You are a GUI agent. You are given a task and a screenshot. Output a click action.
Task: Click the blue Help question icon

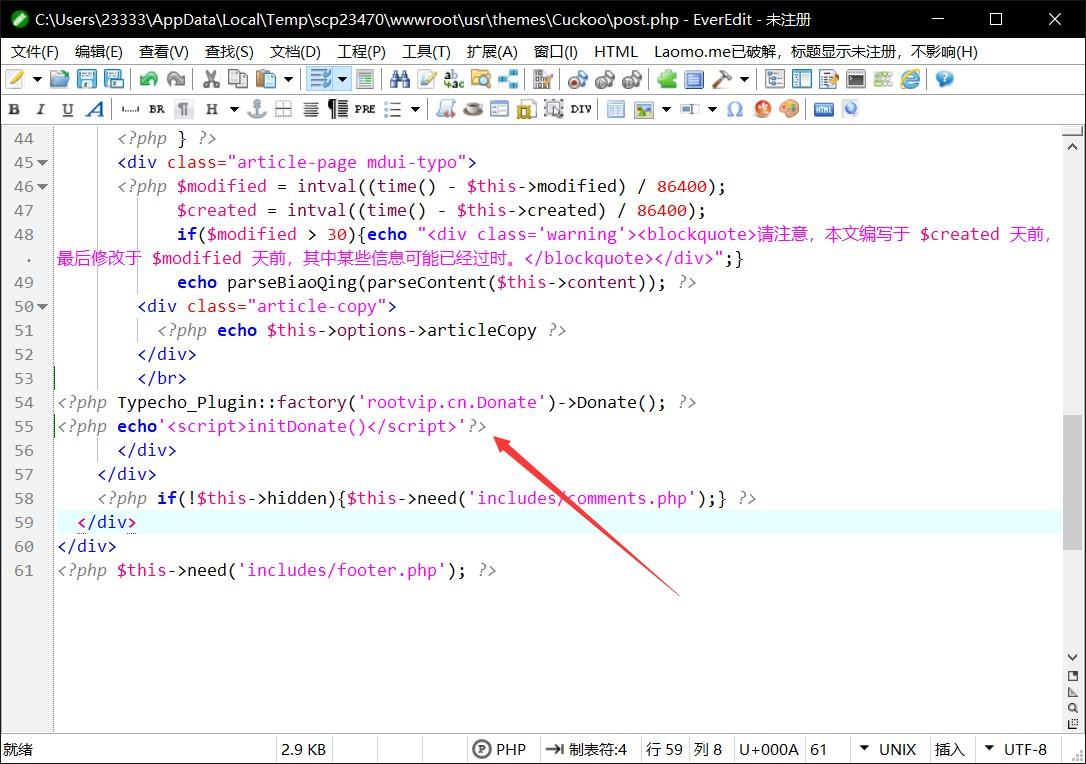point(943,80)
